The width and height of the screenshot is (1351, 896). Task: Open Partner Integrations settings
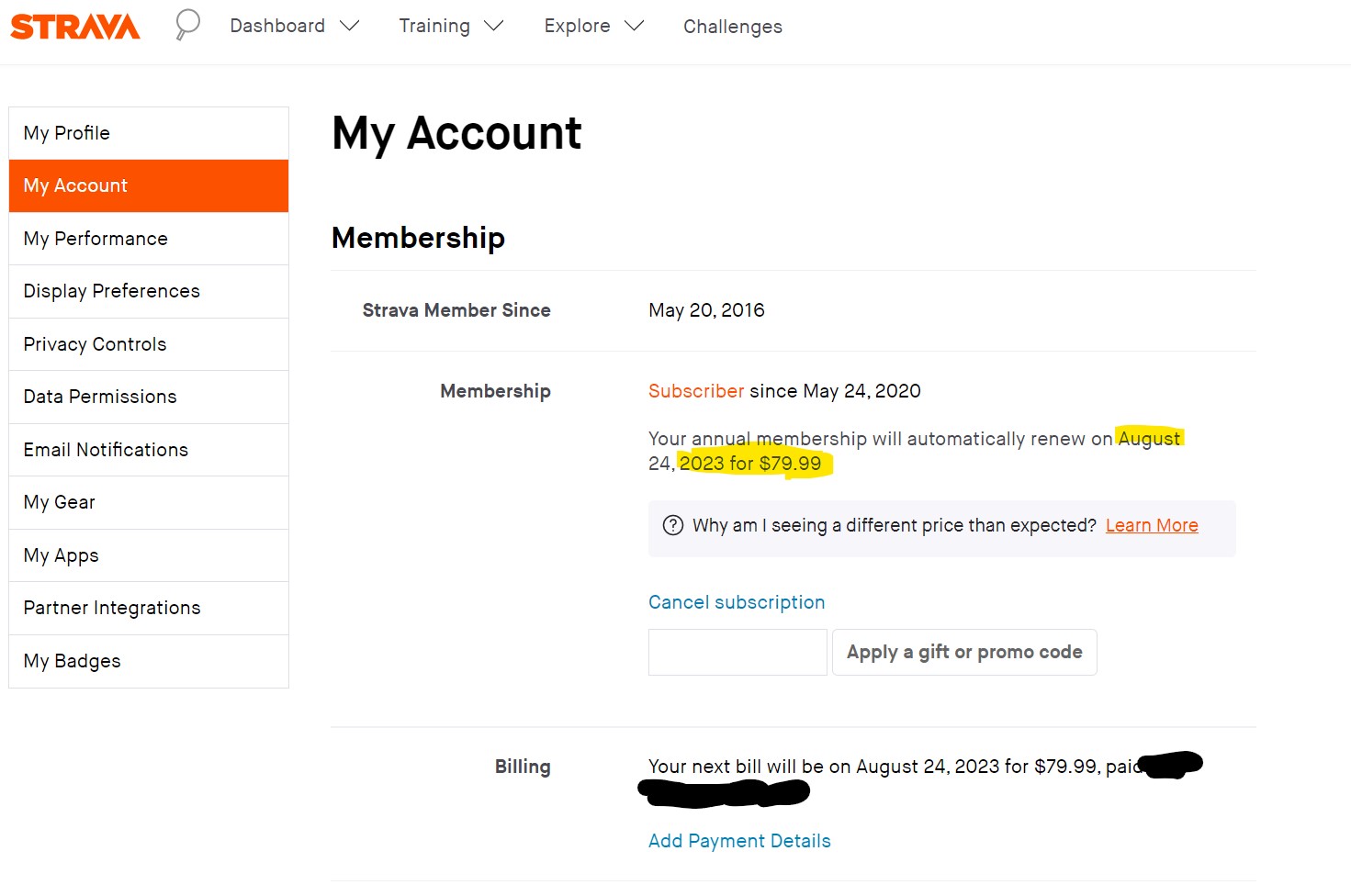[149, 608]
